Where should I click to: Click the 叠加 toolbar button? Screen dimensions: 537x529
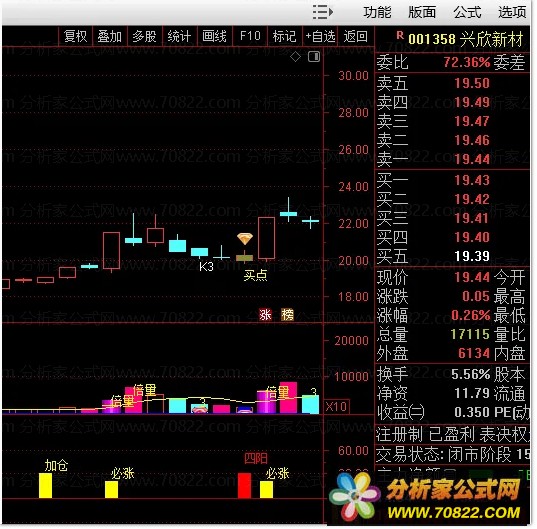pyautogui.click(x=110, y=36)
